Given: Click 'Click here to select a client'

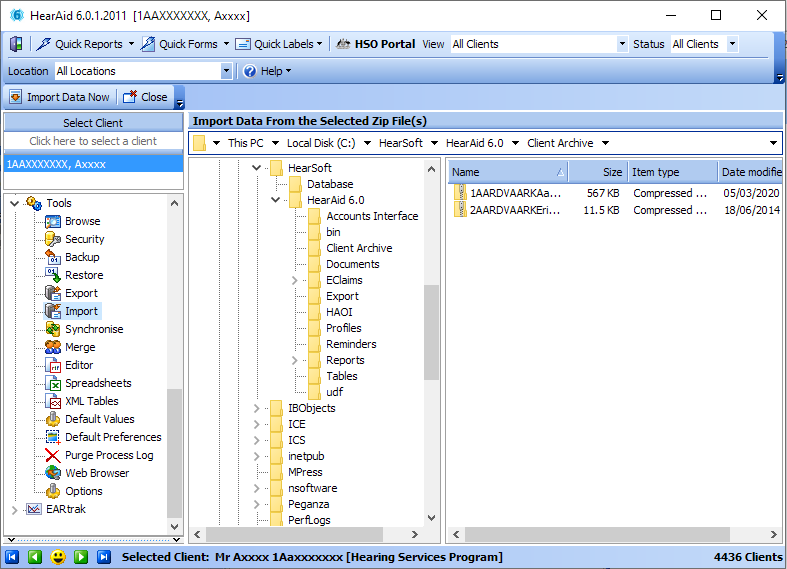Looking at the screenshot, I should [x=93, y=141].
